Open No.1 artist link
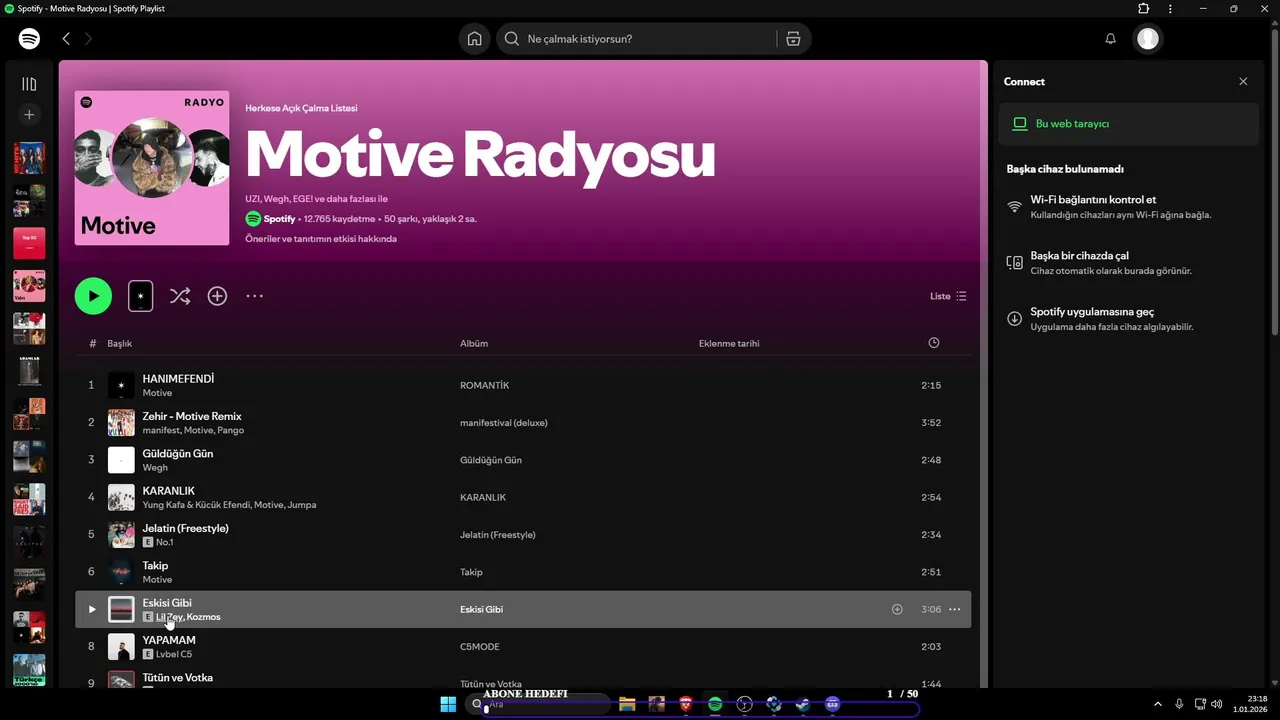Image resolution: width=1280 pixels, height=720 pixels. tap(165, 542)
